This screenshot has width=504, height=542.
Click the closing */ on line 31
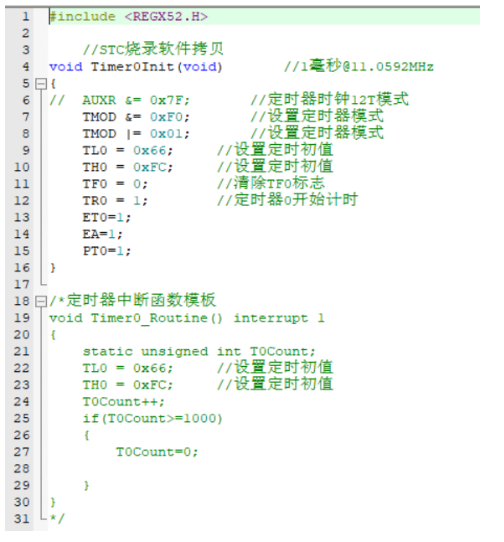click(57, 519)
